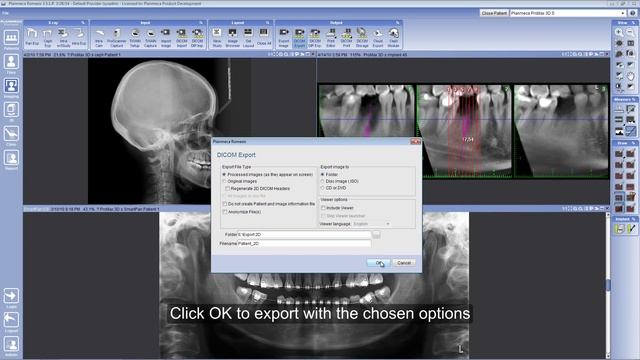Select Folder export destination radio

(322, 174)
